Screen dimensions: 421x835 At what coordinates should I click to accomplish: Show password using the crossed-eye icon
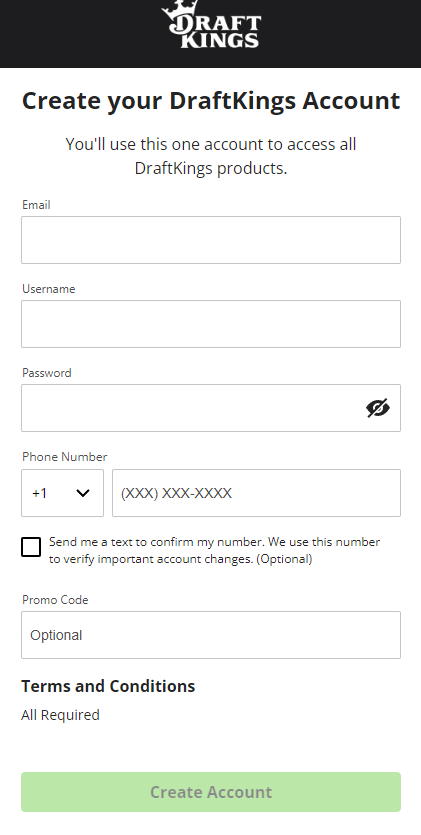[378, 408]
